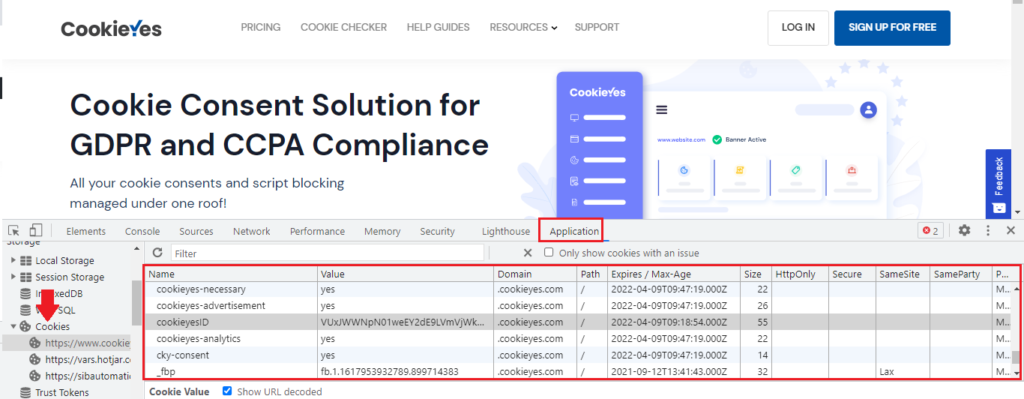The width and height of the screenshot is (1024, 399).
Task: Open the Sources tab
Action: click(196, 231)
